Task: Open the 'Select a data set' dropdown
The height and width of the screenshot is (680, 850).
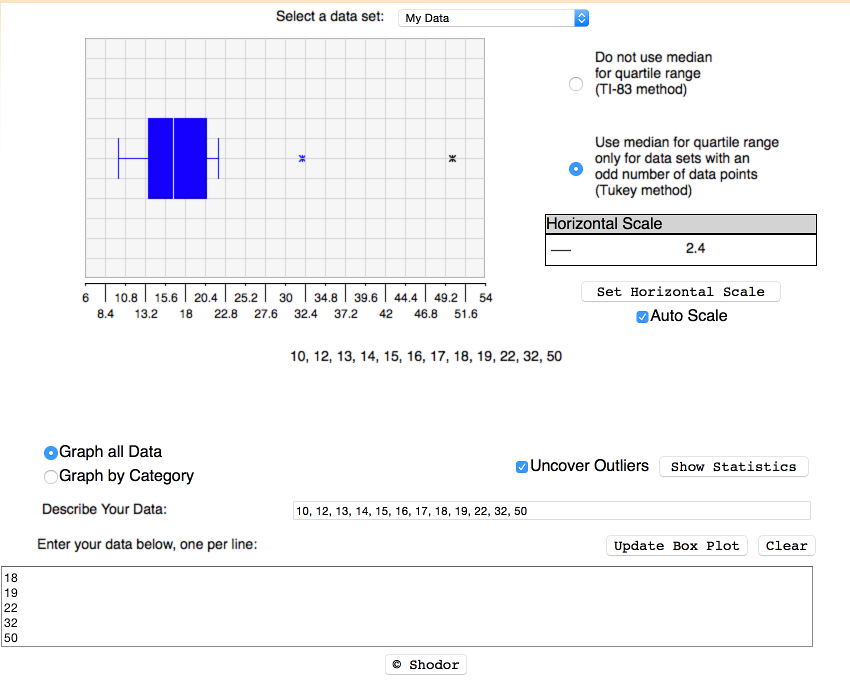Action: [x=493, y=18]
